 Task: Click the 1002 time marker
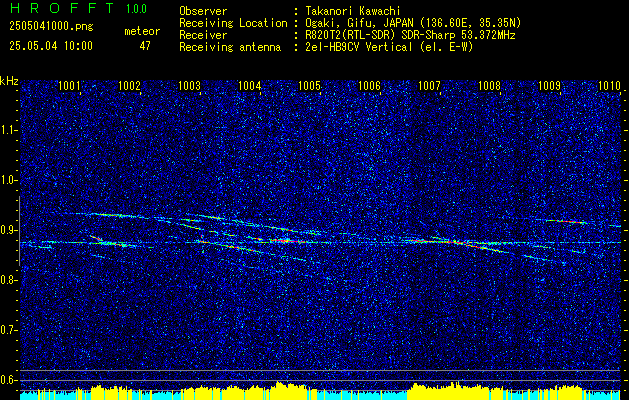coord(130,86)
